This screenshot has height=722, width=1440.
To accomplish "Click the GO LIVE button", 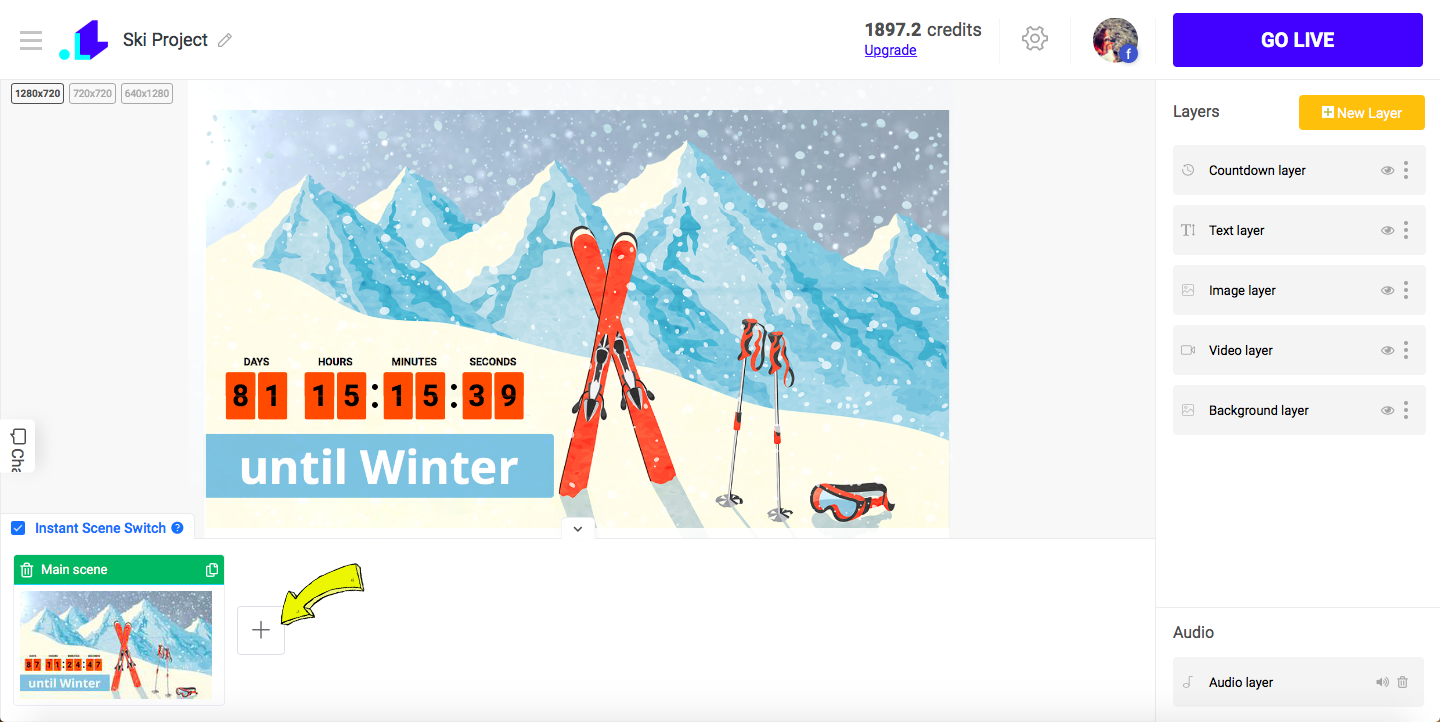I will (1298, 40).
